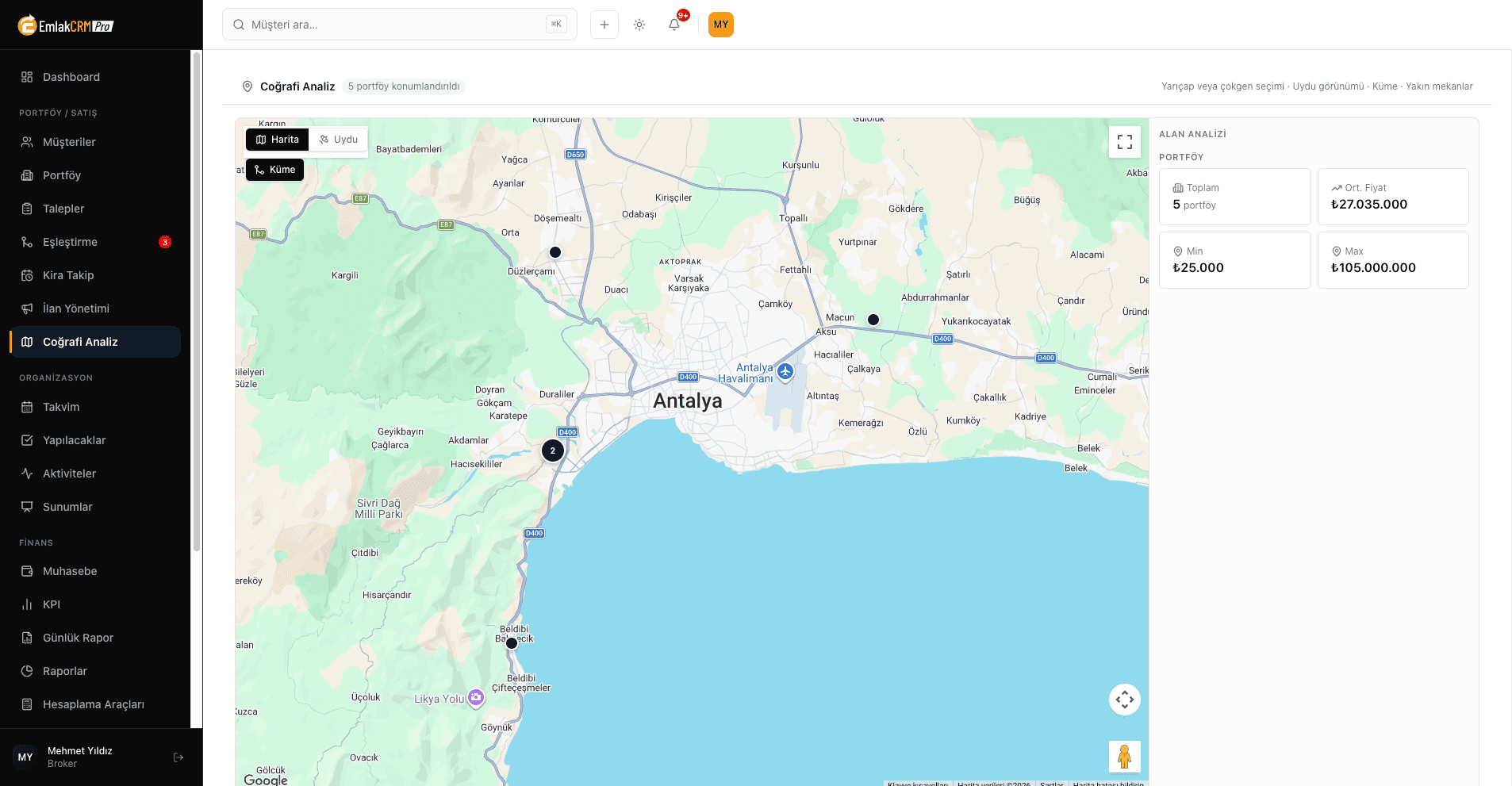The width and height of the screenshot is (1512, 786).
Task: Click the Ort. Fiyat ₺27.035.000 card
Action: tap(1393, 197)
